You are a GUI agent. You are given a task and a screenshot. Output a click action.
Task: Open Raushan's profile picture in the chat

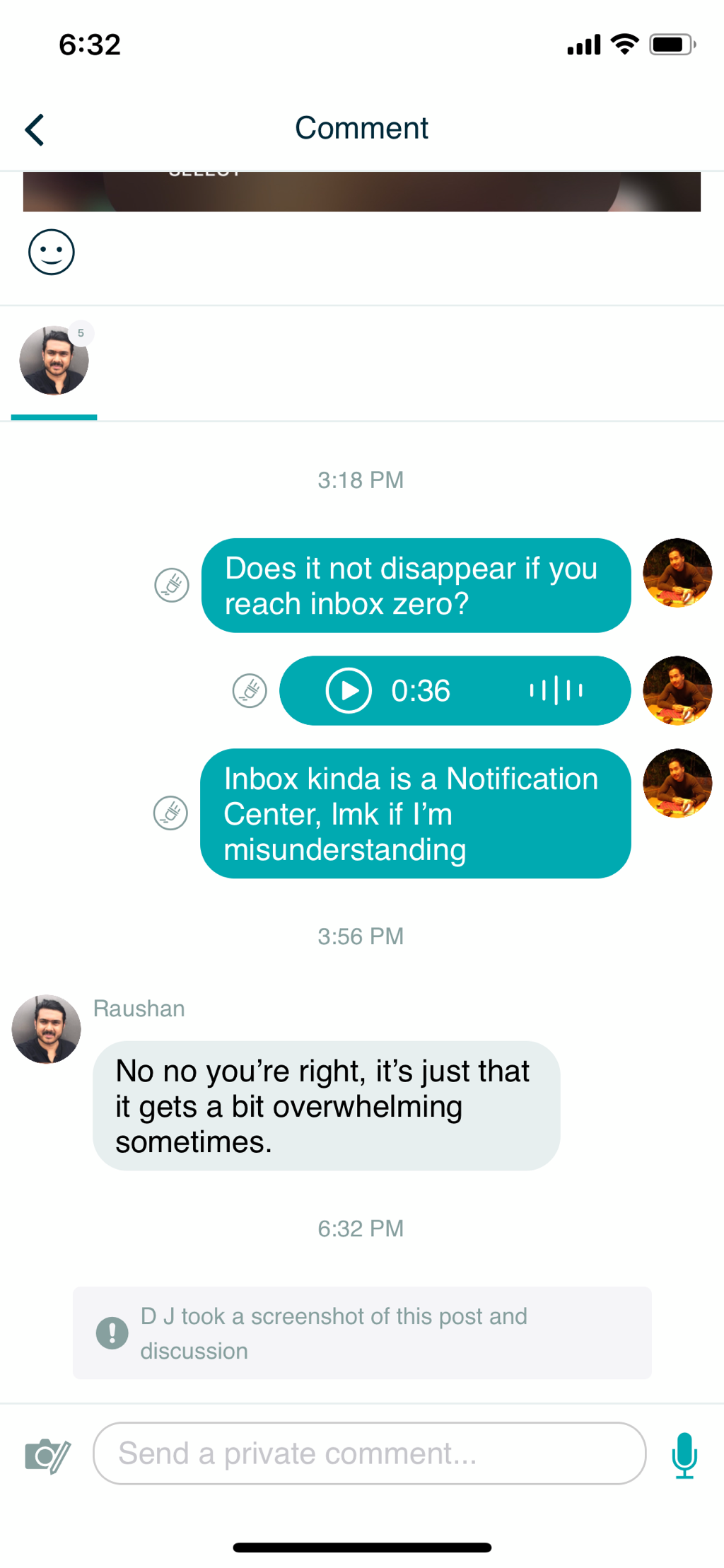[x=47, y=1029]
